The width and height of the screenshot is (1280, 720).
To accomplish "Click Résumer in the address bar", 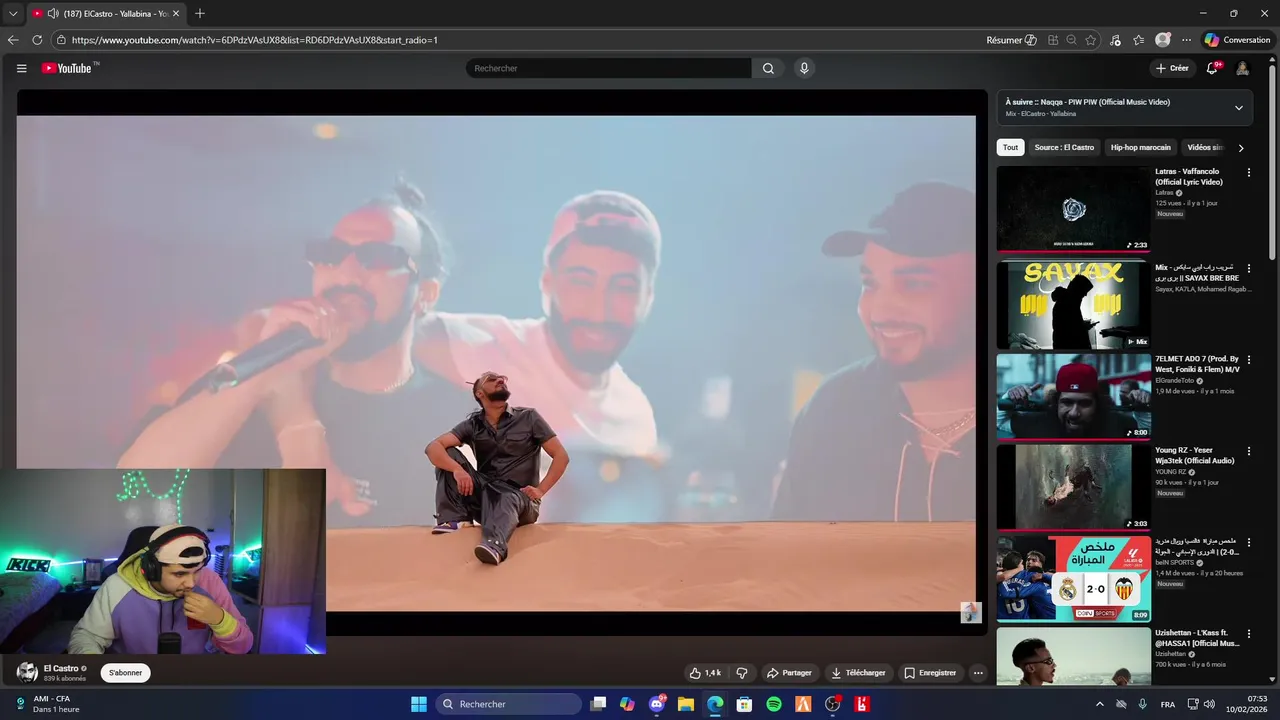I will 1011,40.
